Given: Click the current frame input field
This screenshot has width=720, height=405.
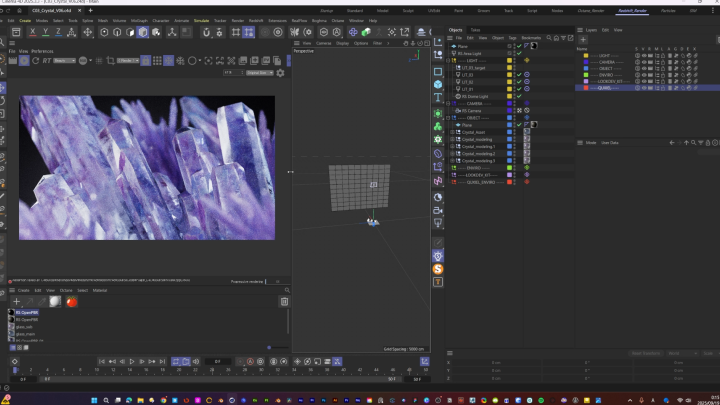Looking at the screenshot, I should tap(218, 361).
